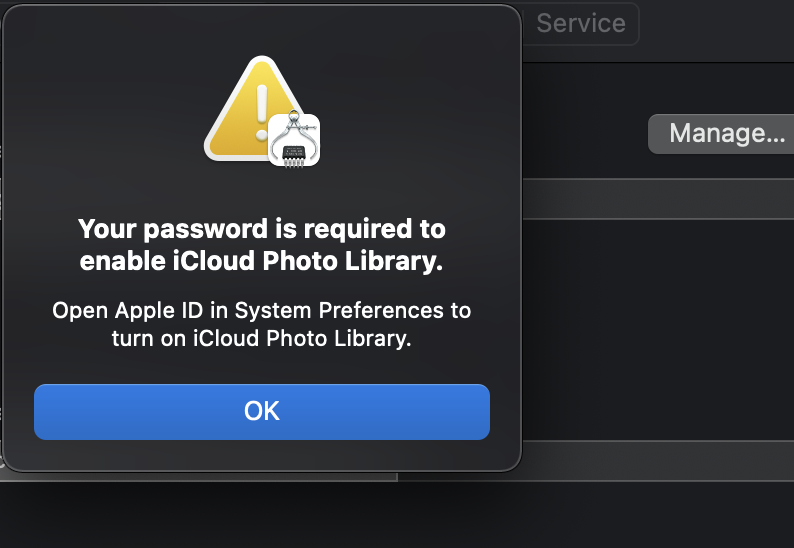
Task: Click blank dialog space left of the warning icon
Action: point(100,110)
